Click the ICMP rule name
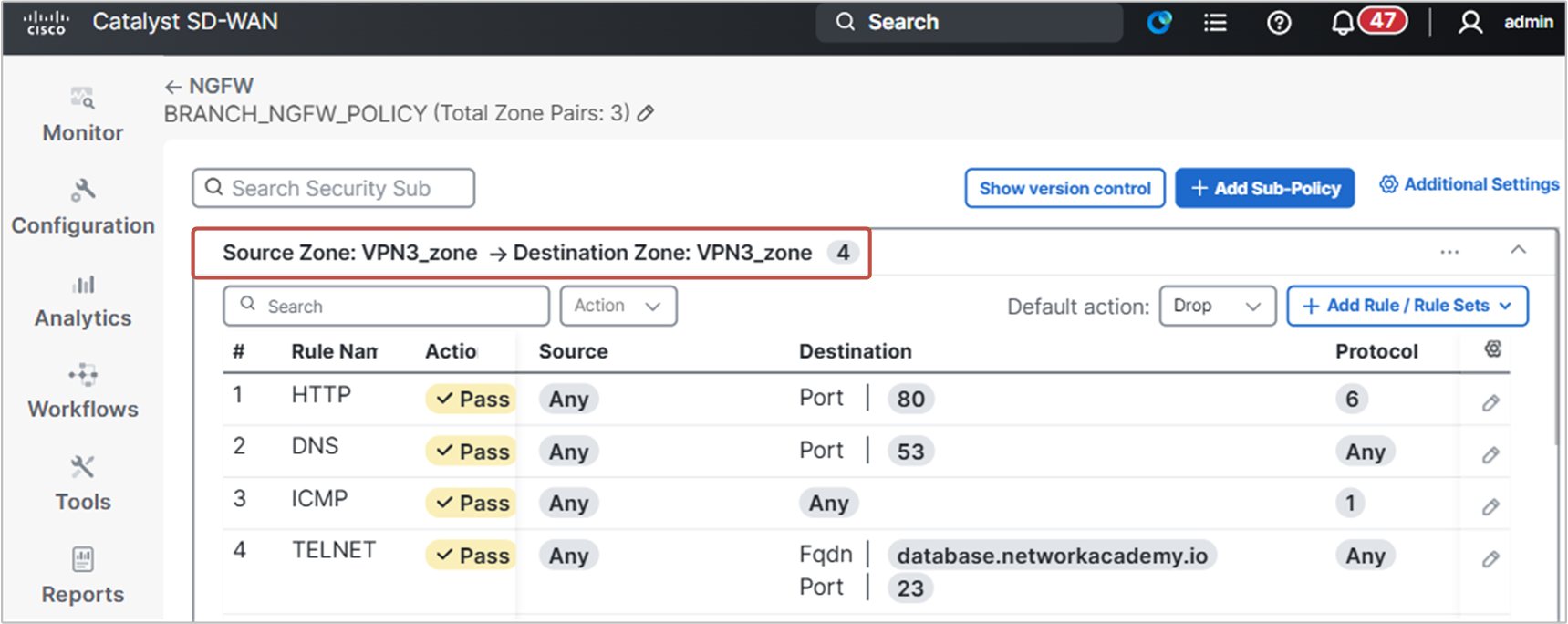The image size is (1568, 624). (x=319, y=499)
